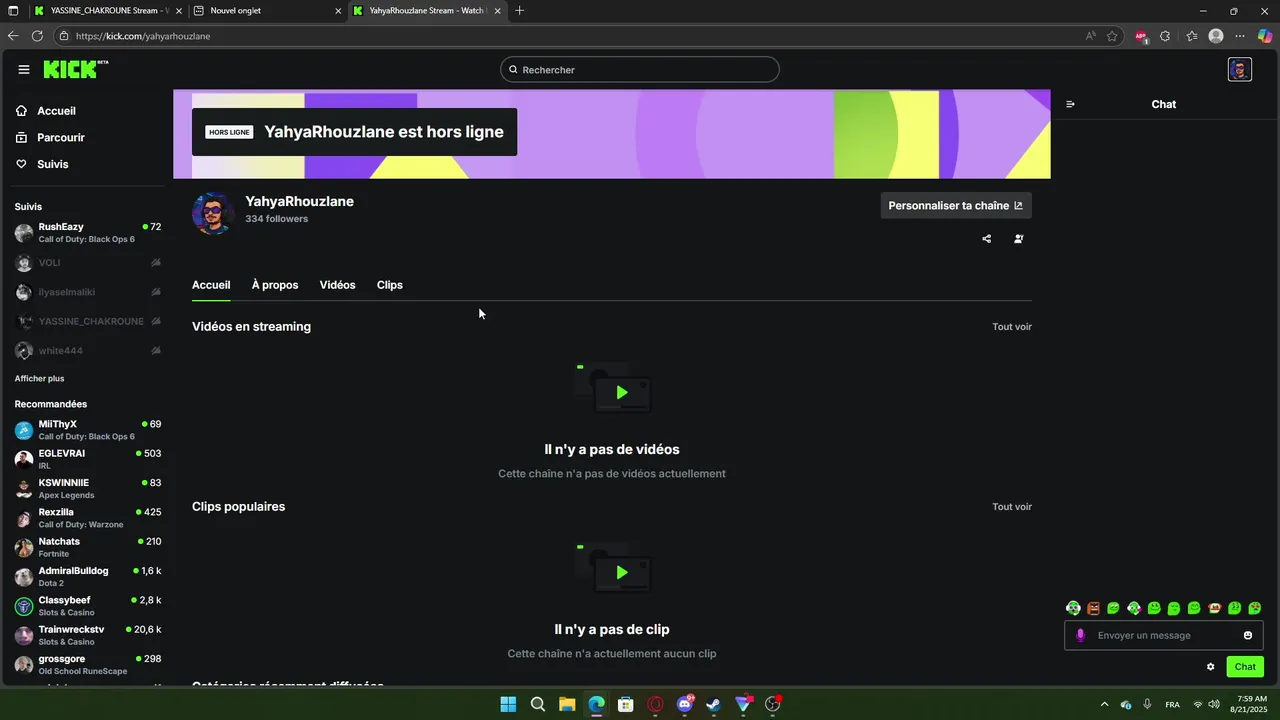Image resolution: width=1280 pixels, height=720 pixels.
Task: Open recommended channel Natchats
Action: point(88,547)
